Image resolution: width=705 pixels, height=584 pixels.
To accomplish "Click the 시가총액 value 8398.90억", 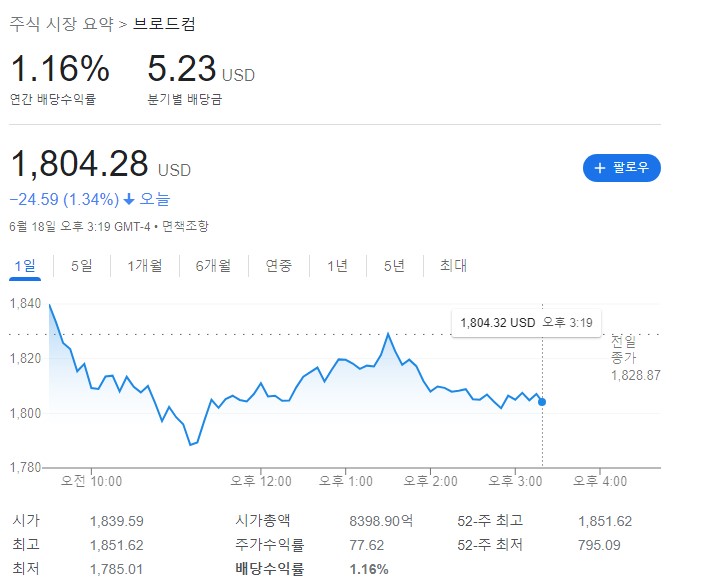I will 381,521.
